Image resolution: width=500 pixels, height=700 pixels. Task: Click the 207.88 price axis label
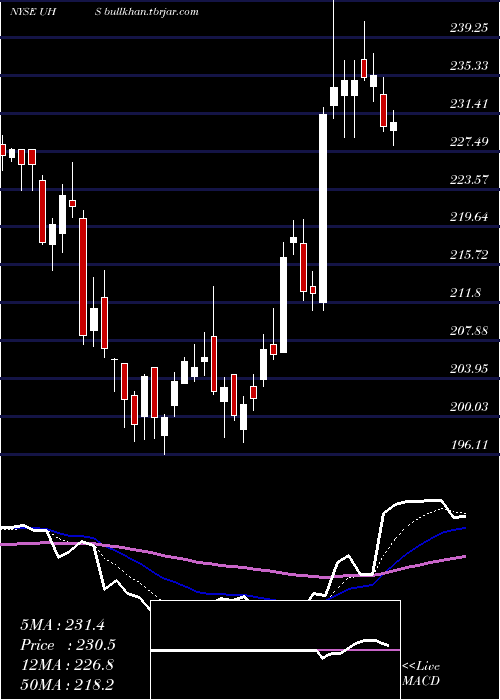[x=469, y=331]
